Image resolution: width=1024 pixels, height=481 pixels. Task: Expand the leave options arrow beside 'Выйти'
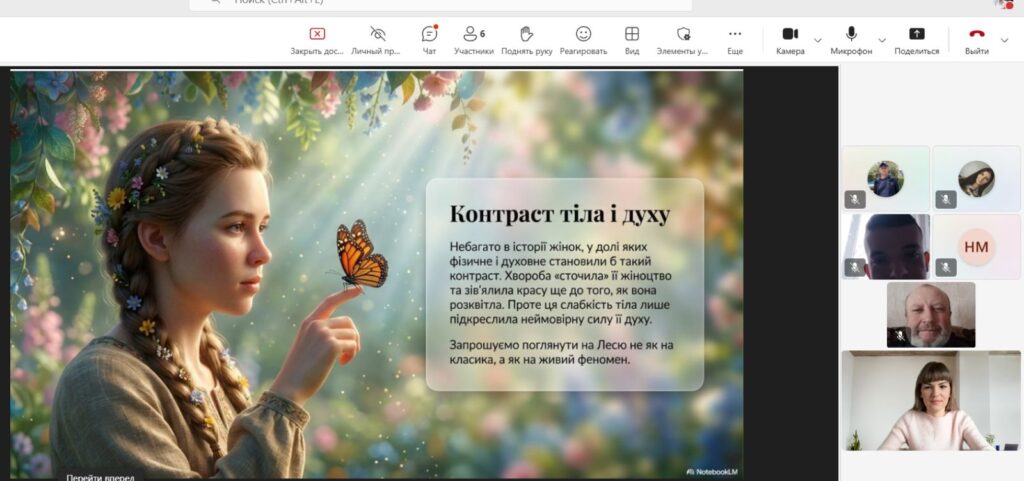[1004, 40]
